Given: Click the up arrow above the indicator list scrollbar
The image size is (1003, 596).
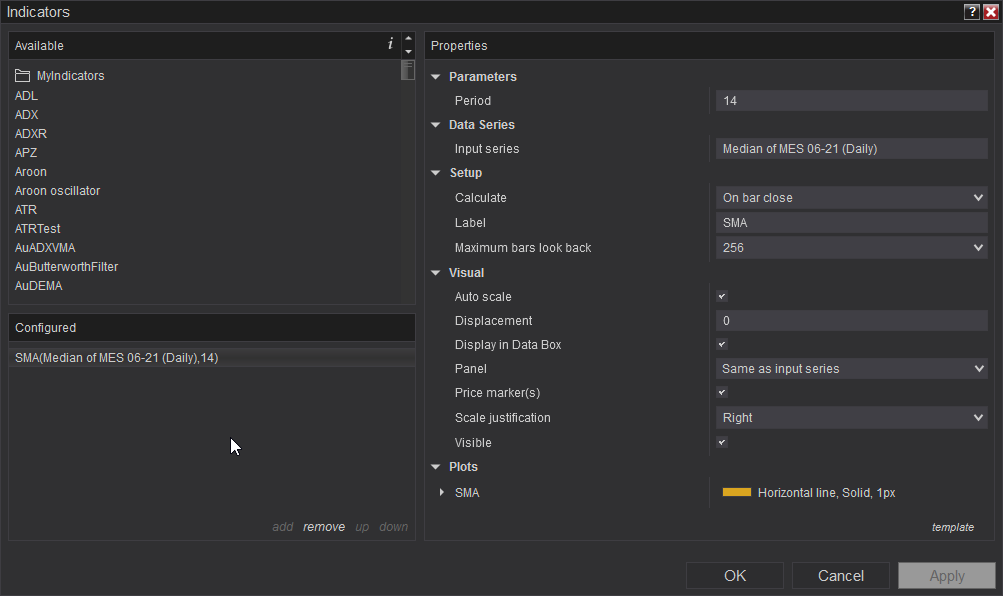Looking at the screenshot, I should [x=408, y=39].
